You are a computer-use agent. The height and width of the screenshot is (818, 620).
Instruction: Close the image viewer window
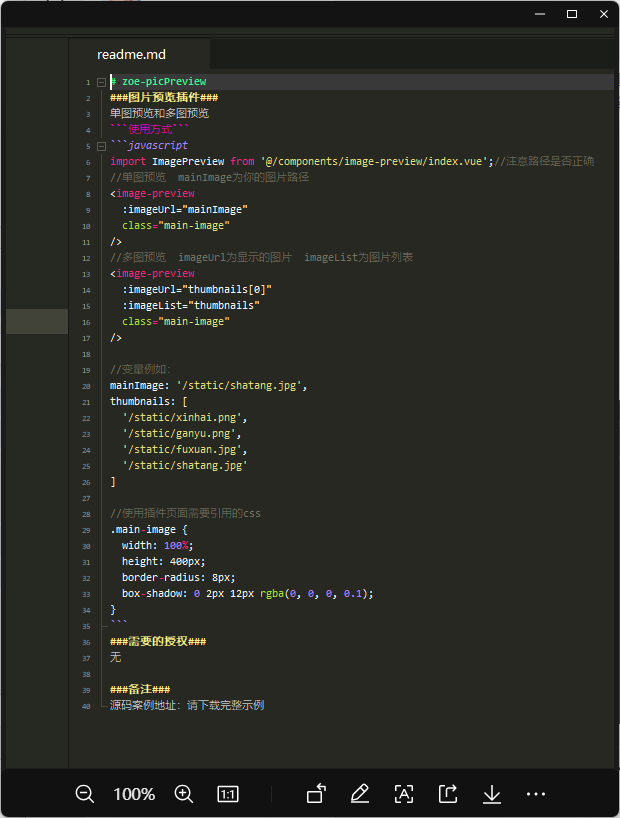point(604,14)
